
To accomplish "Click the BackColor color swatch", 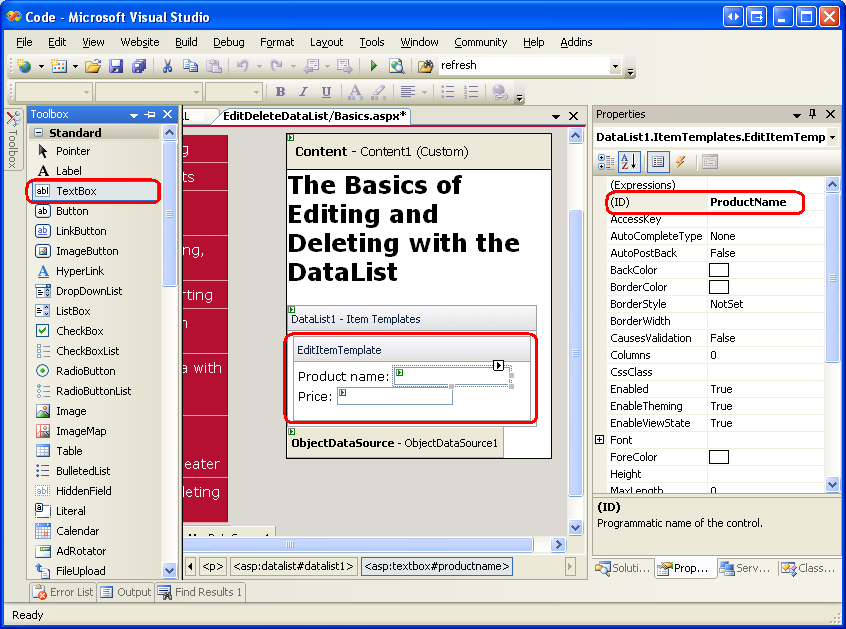I will point(719,270).
